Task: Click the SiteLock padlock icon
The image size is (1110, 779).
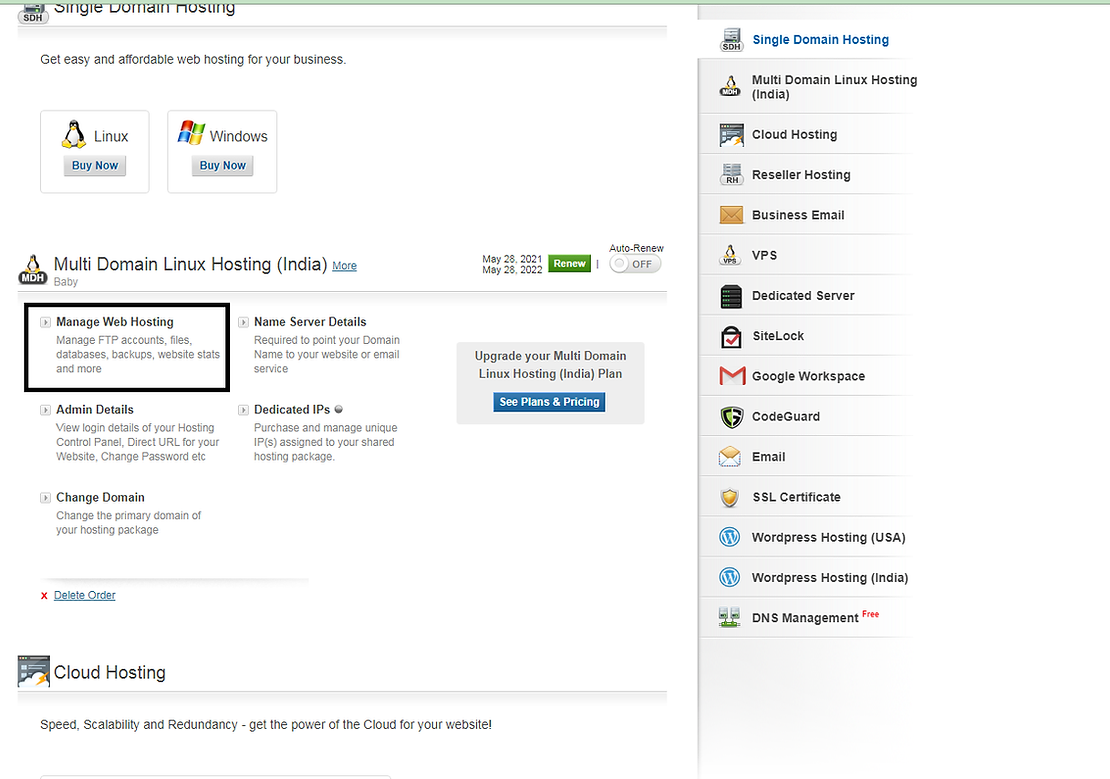Action: [x=732, y=336]
